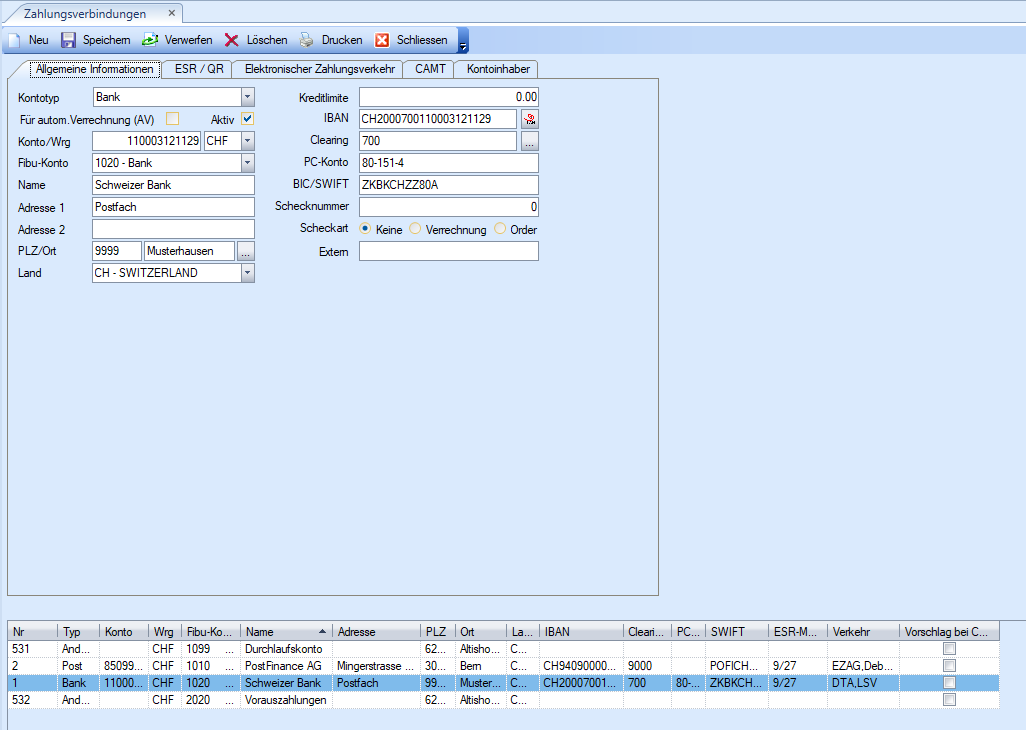Click the Neu (new record) icon

point(15,40)
